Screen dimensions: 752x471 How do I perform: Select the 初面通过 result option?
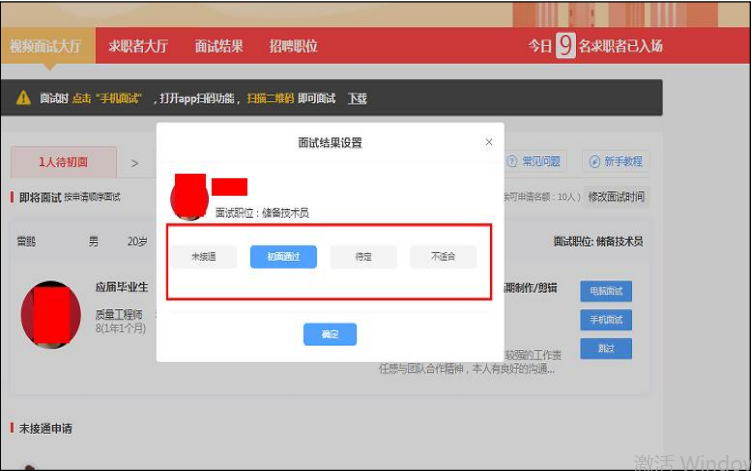(283, 257)
